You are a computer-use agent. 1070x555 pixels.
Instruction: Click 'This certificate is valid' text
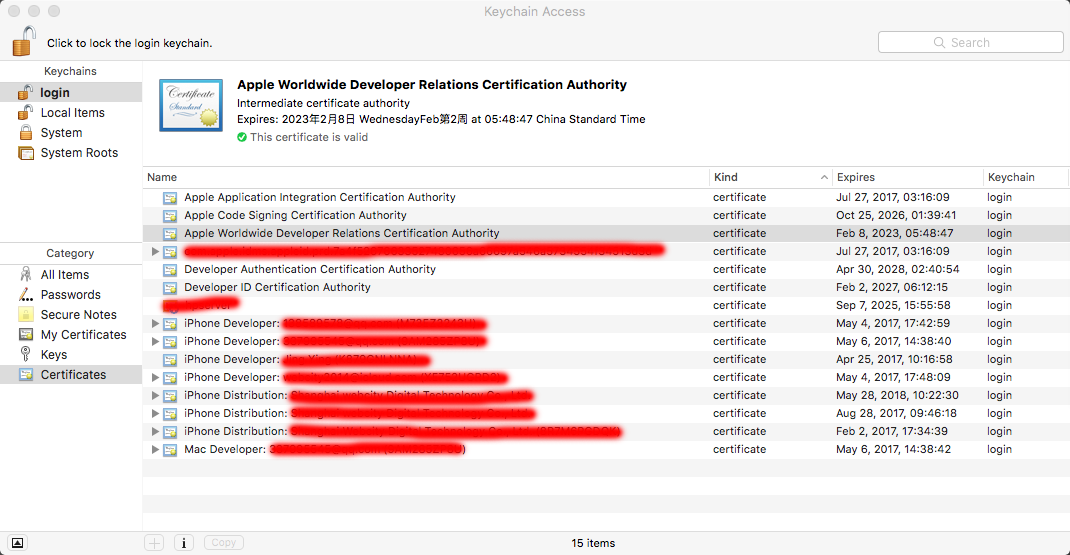pyautogui.click(x=309, y=137)
